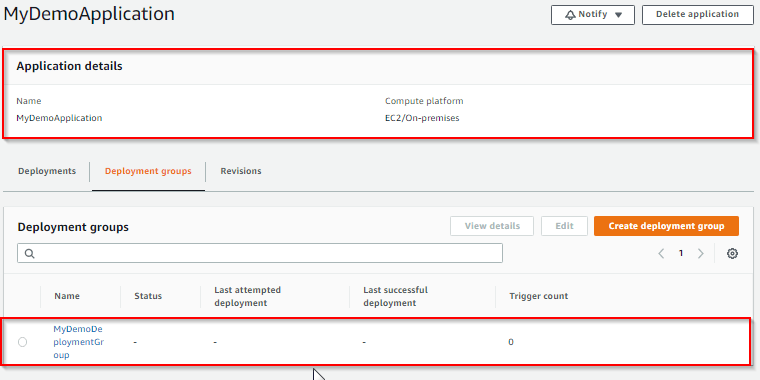Viewport: 760px width, 380px height.
Task: Click the Application details heading
Action: (69, 66)
